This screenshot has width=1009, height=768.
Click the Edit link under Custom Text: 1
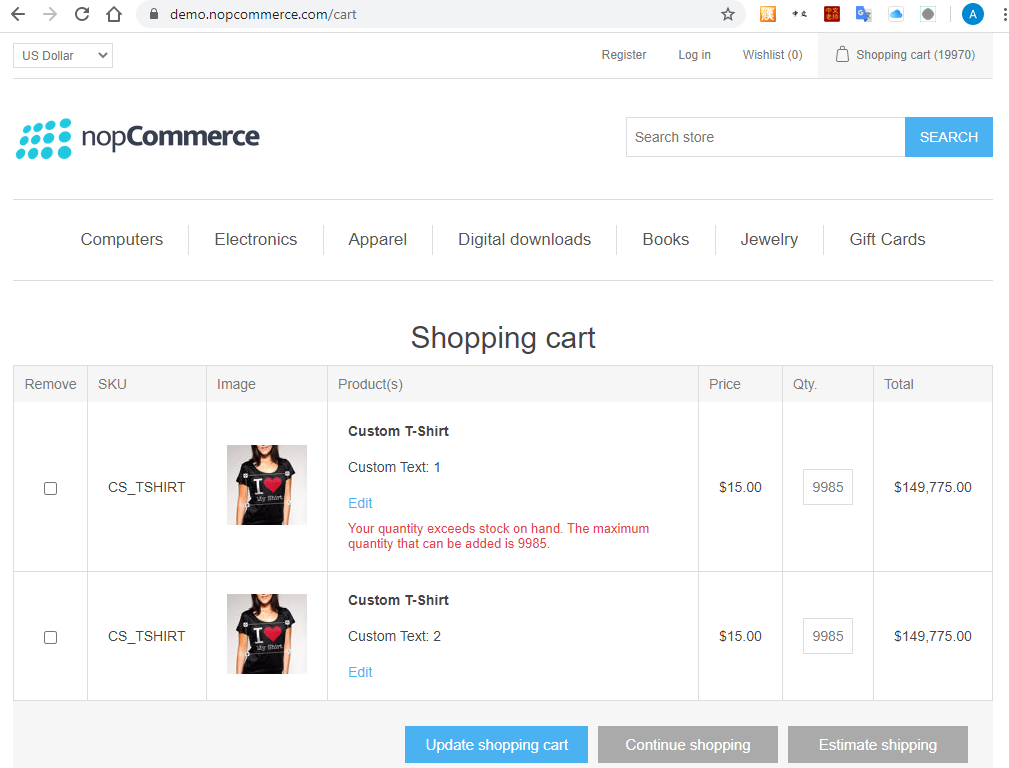tap(360, 503)
